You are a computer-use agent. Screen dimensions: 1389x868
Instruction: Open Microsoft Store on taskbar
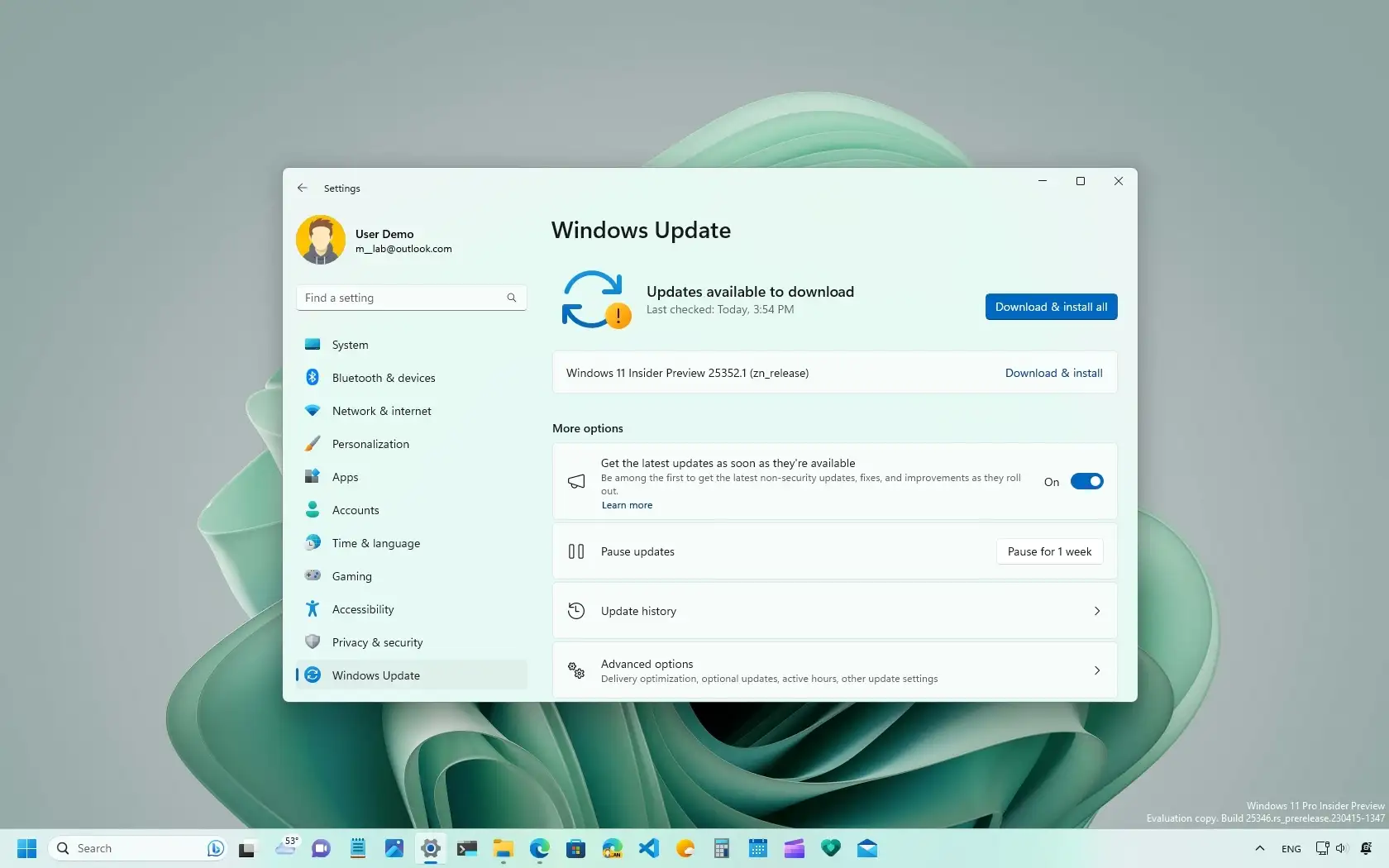[x=575, y=848]
